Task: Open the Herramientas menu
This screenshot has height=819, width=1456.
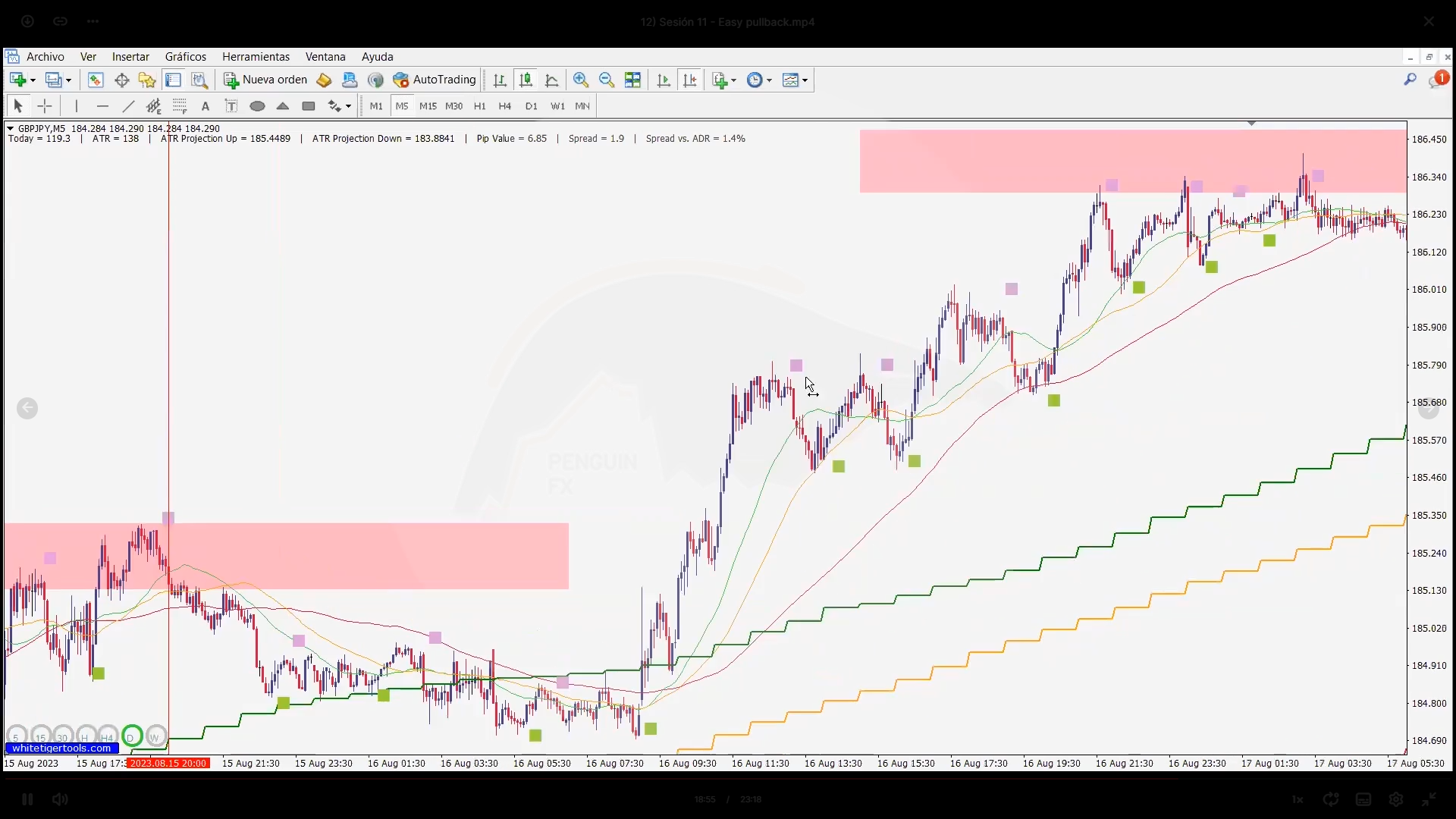Action: point(256,57)
